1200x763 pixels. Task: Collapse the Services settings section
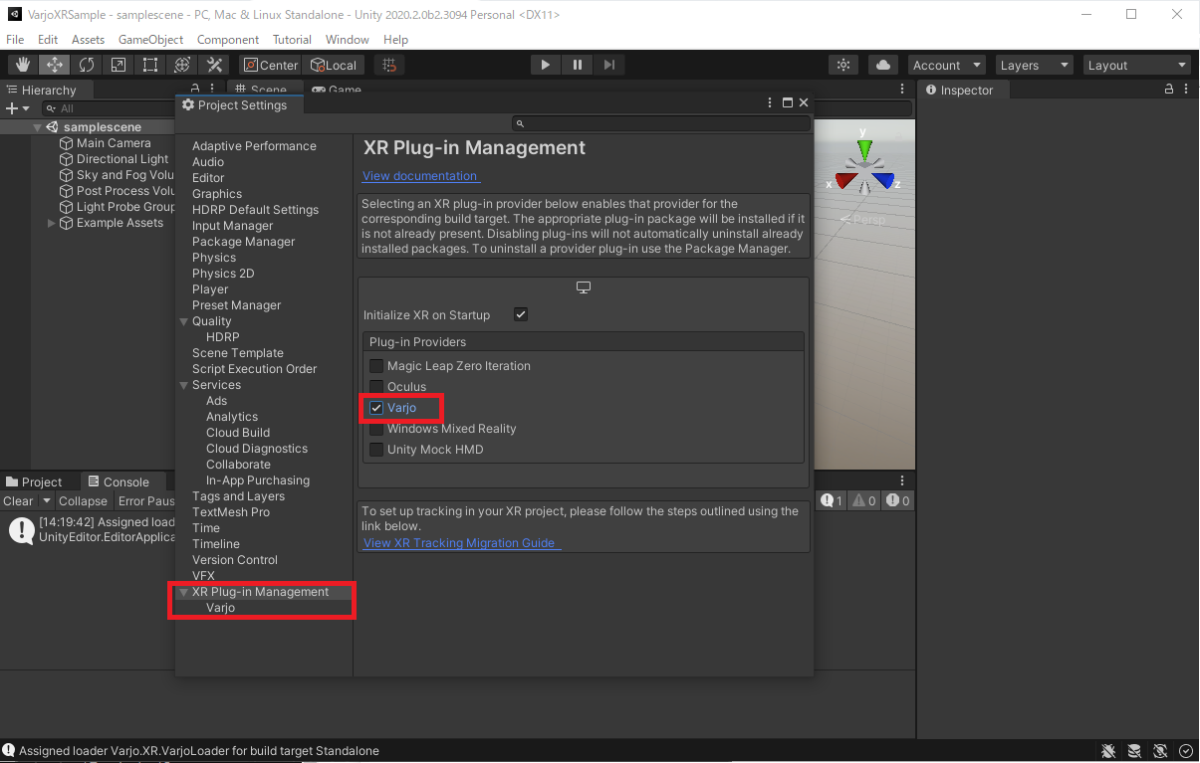click(x=184, y=385)
